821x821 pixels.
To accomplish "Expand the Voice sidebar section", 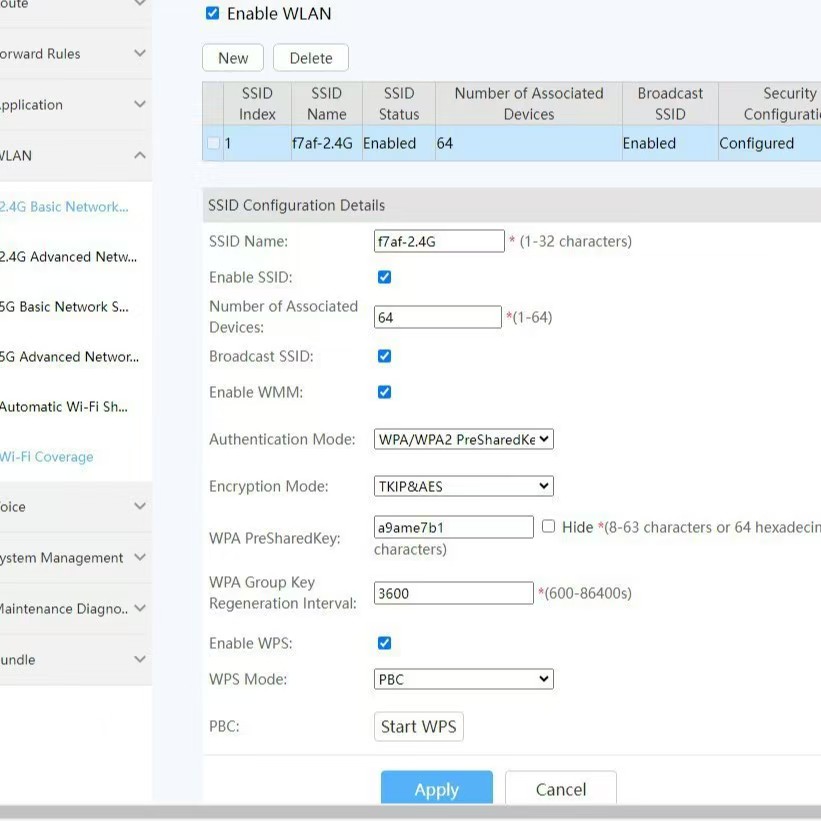I will 139,507.
